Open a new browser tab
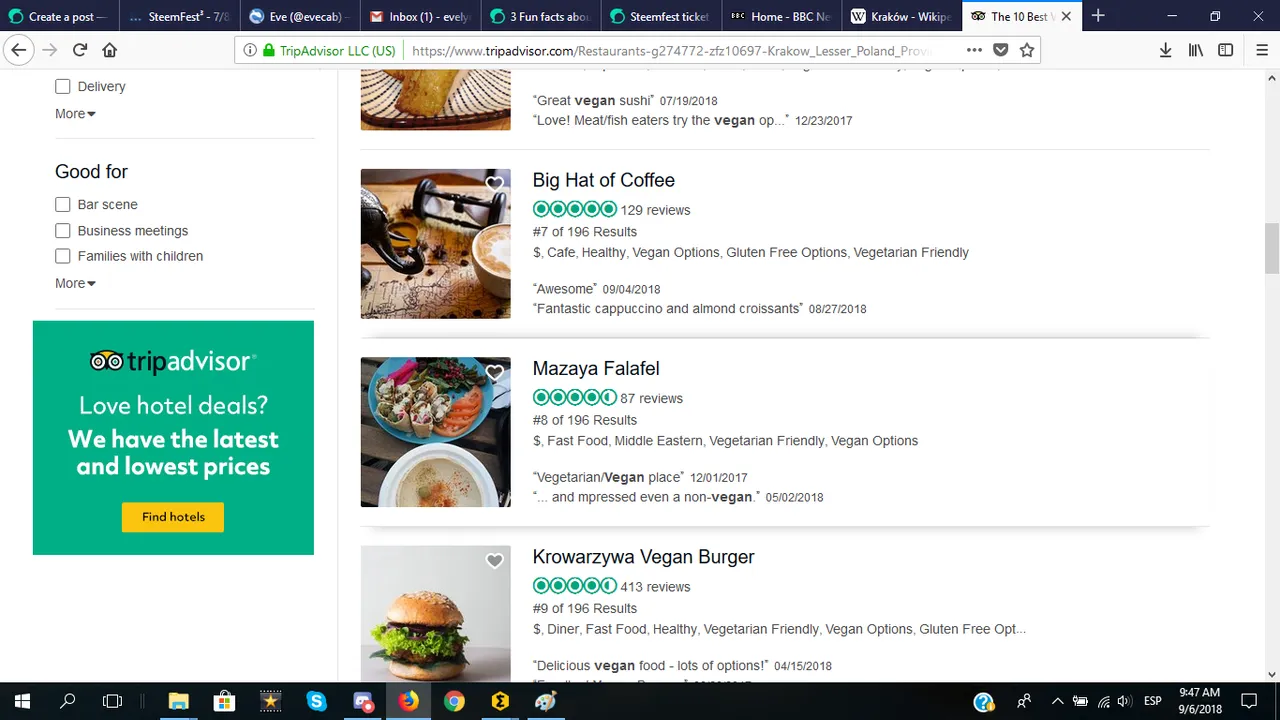This screenshot has height=720, width=1280. pos(1098,16)
